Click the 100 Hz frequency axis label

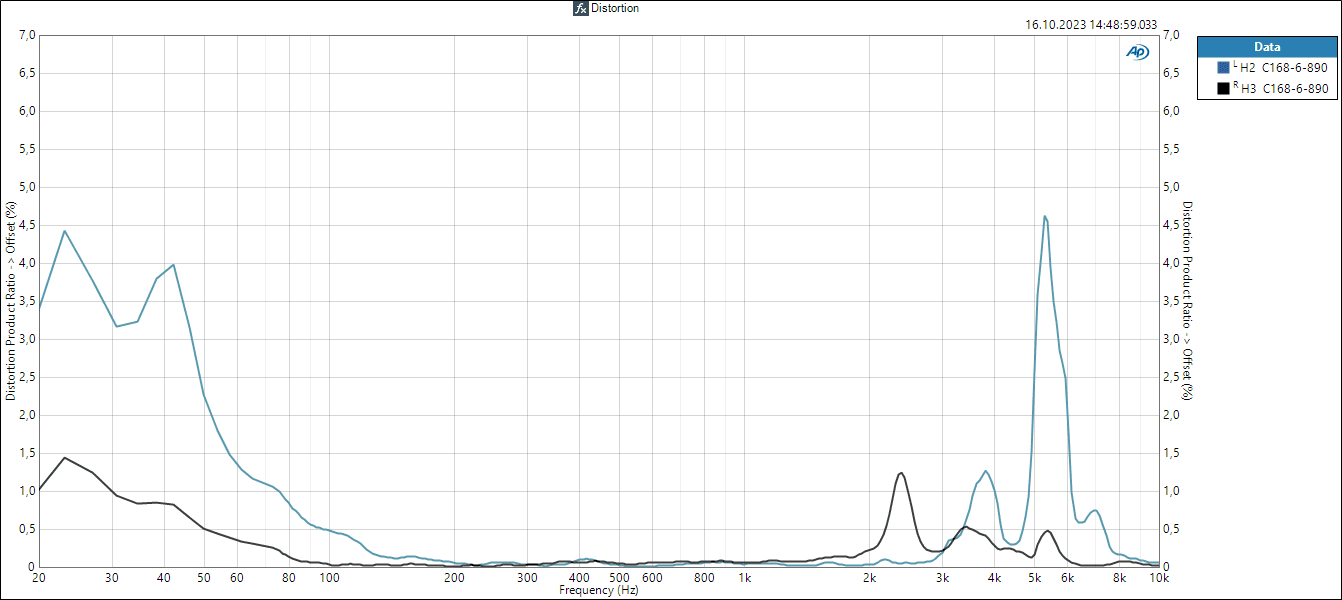[328, 578]
